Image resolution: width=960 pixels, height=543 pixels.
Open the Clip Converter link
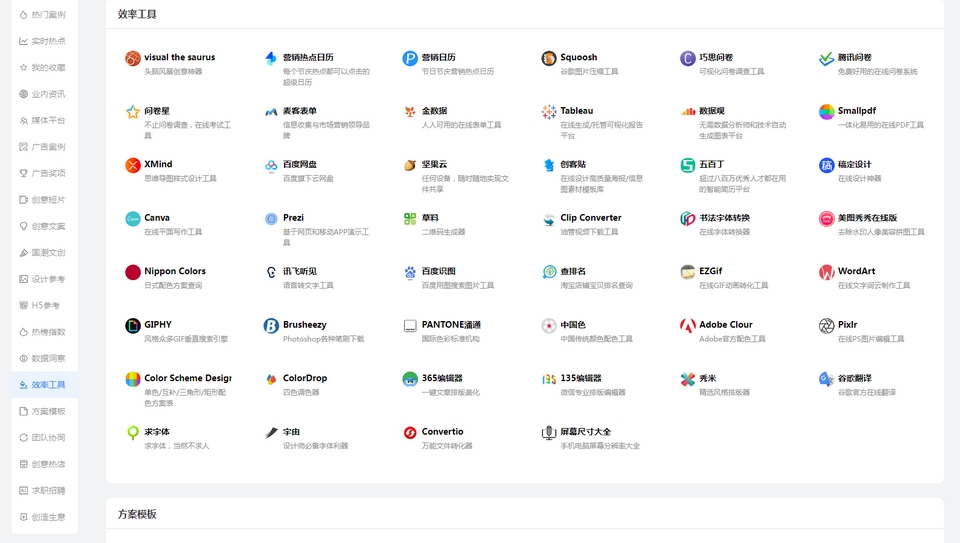tap(591, 217)
